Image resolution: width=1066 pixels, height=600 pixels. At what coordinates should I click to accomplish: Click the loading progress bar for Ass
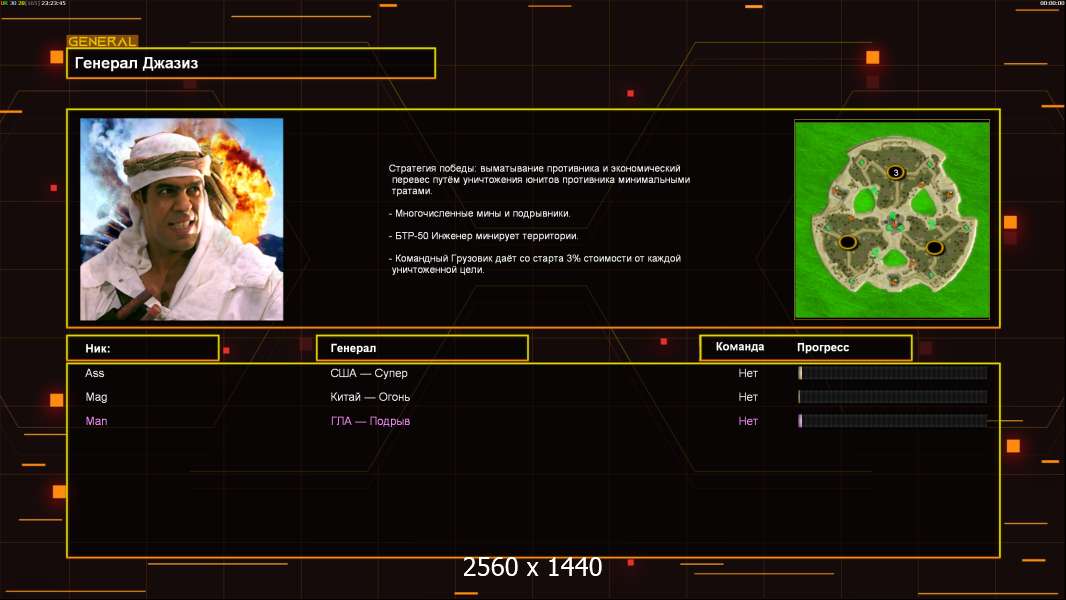[x=893, y=372]
